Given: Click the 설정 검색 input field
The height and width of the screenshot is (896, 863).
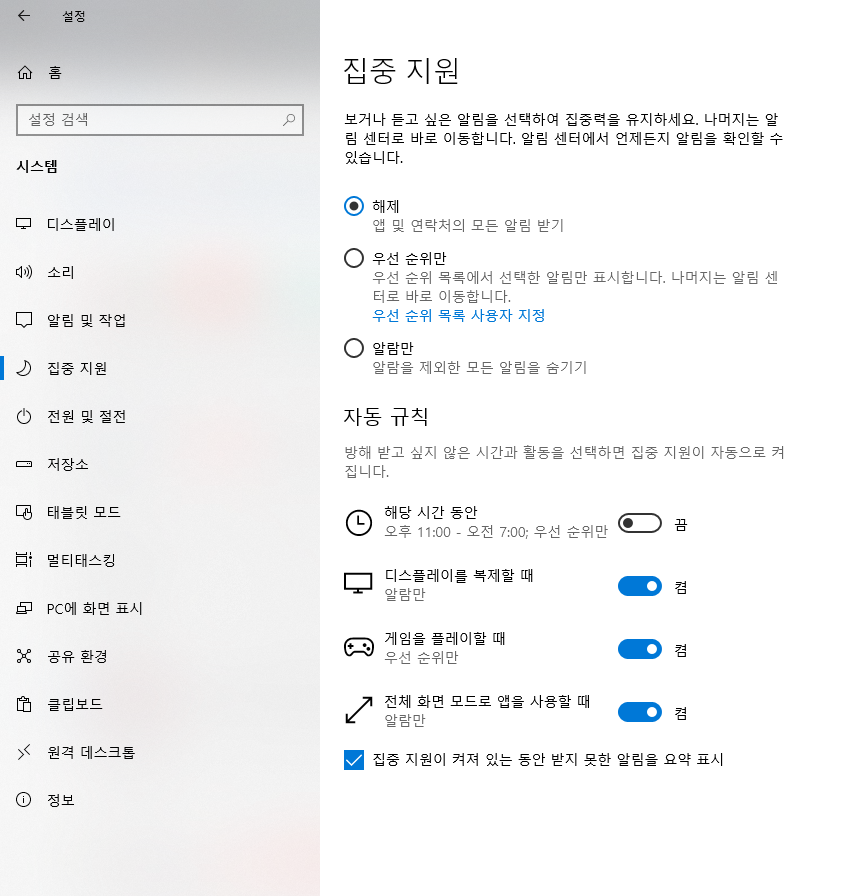Looking at the screenshot, I should coord(160,120).
